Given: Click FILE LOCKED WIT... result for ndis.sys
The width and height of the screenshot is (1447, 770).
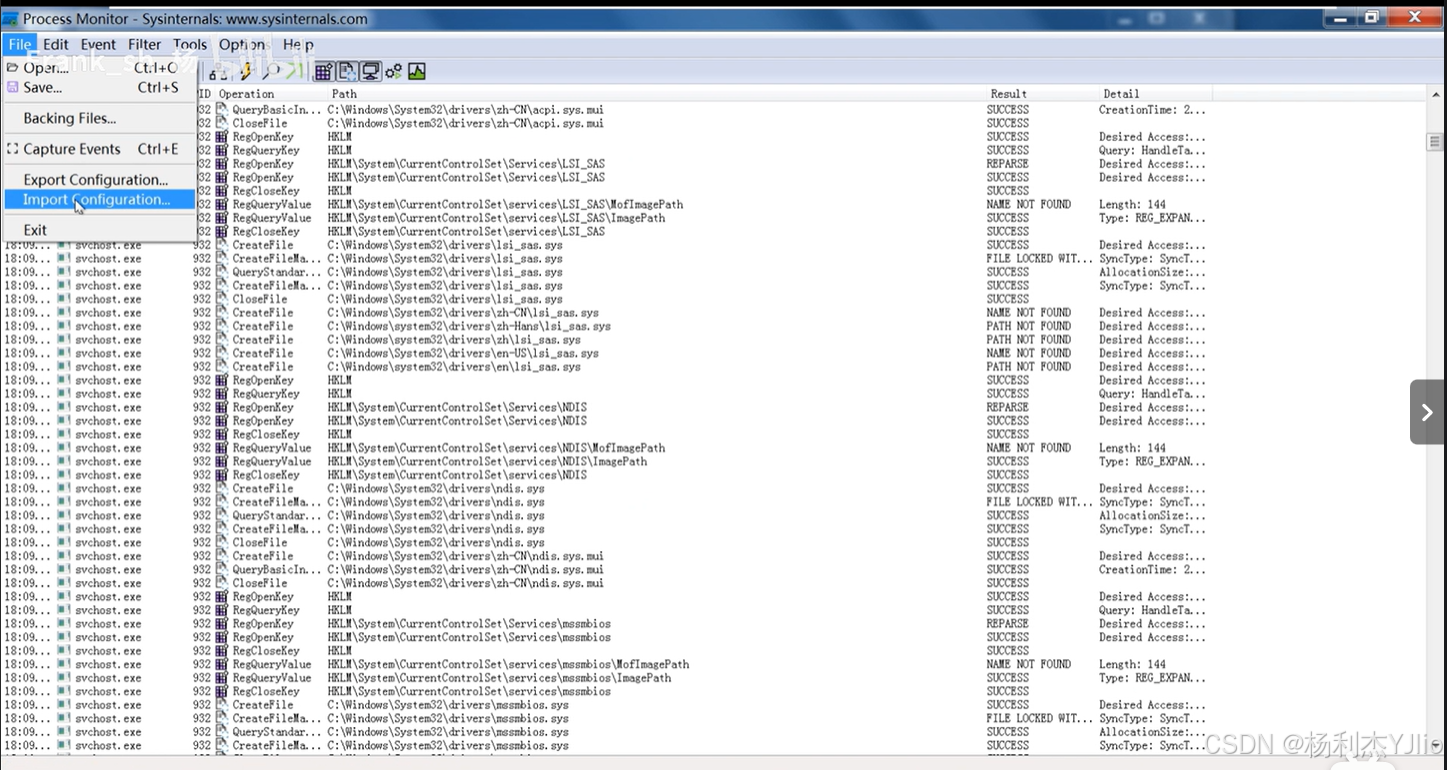Looking at the screenshot, I should 1039,502.
